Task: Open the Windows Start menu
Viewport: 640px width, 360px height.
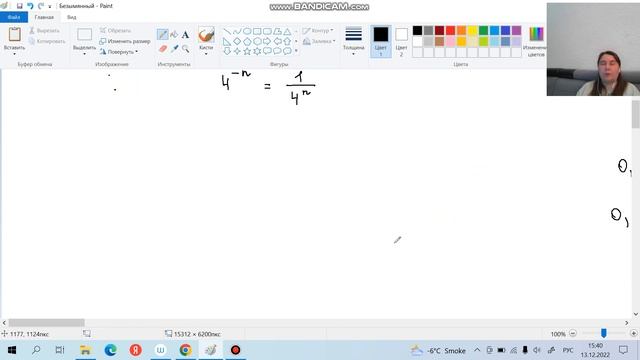Action: (11, 350)
